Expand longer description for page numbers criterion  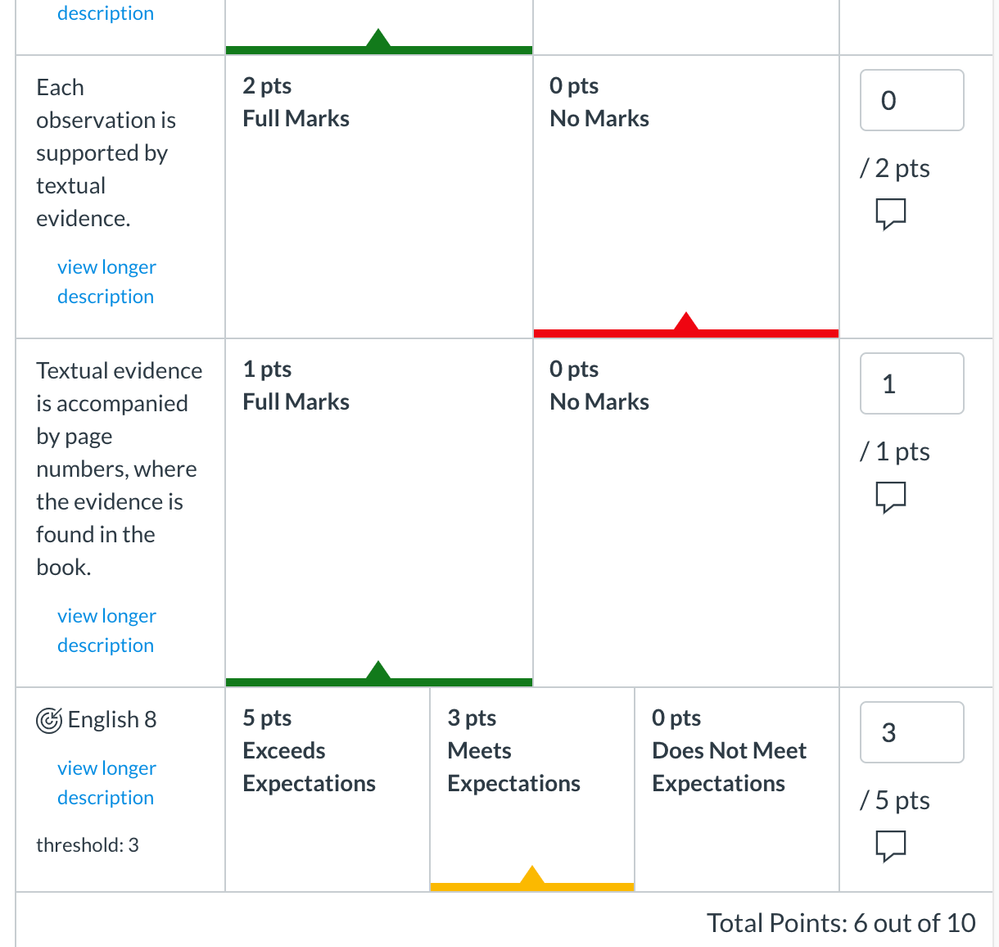click(x=106, y=631)
